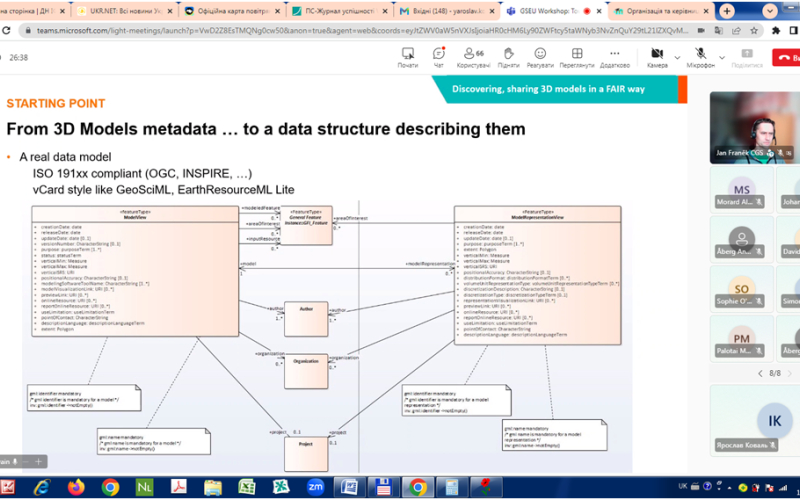Viewport: 800px width, 500px height.
Task: Show hidden tray icons arrow
Action: [x=730, y=488]
